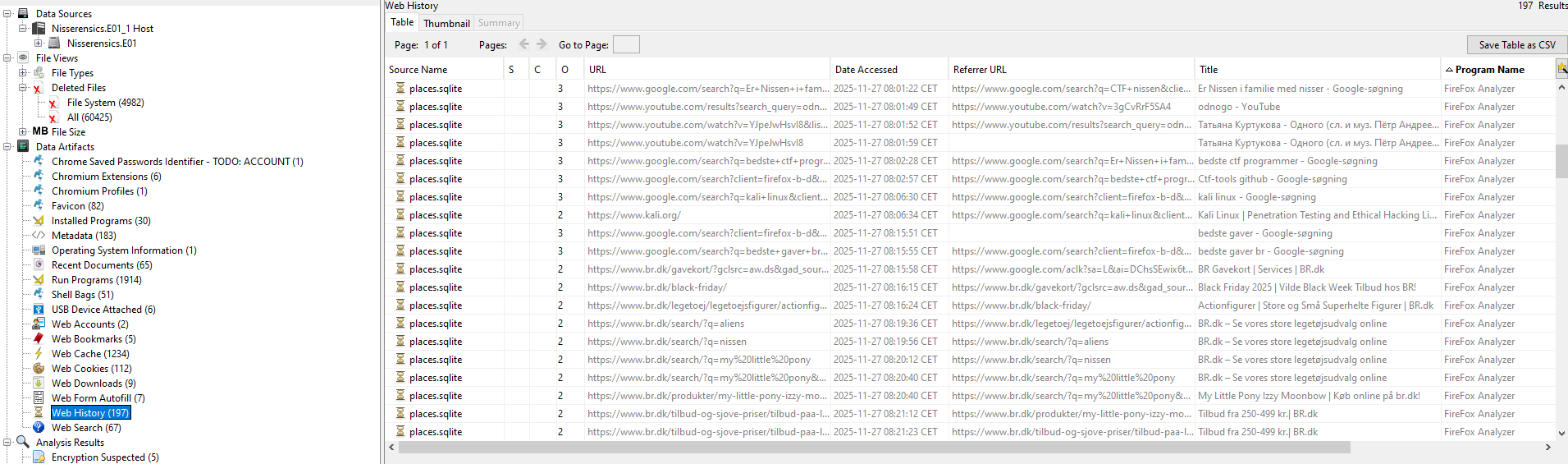
Task: Collapse the Deleted Files node
Action: point(23,87)
